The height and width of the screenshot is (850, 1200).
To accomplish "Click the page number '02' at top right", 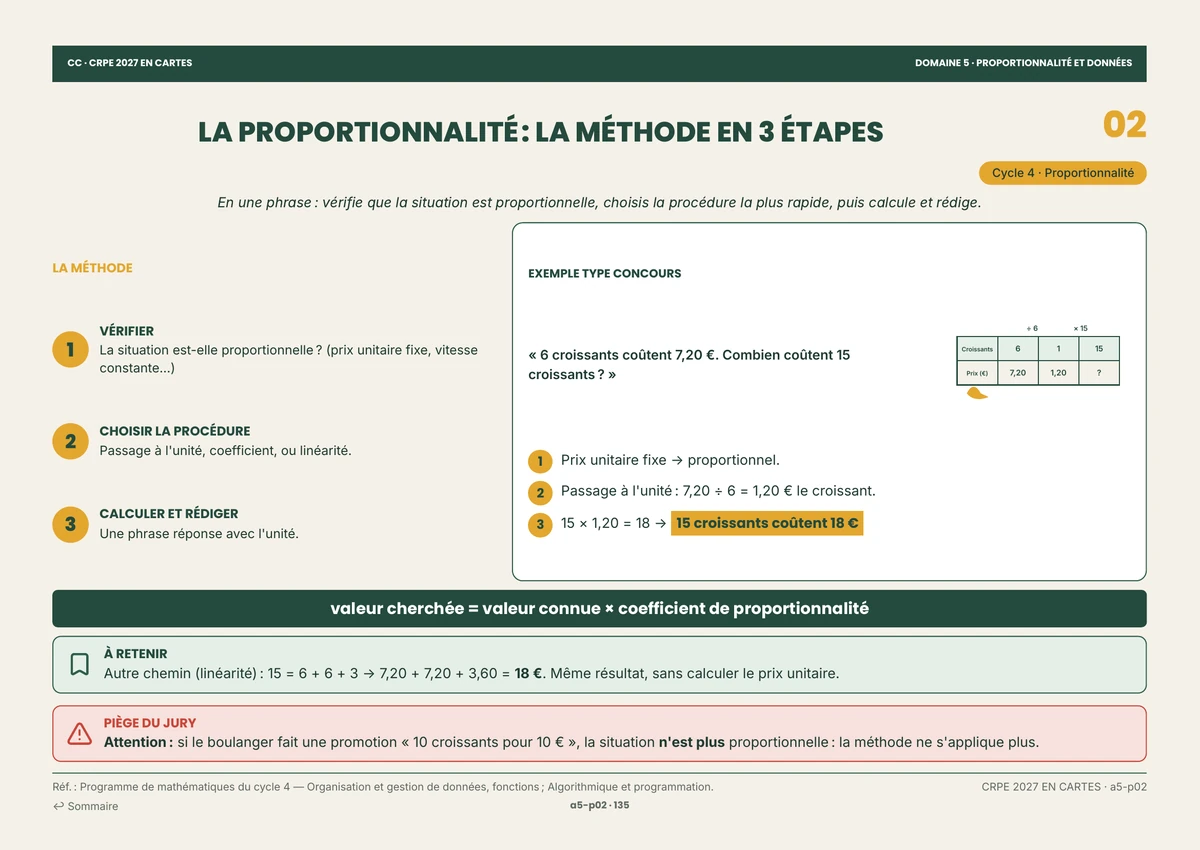I will tap(1124, 125).
